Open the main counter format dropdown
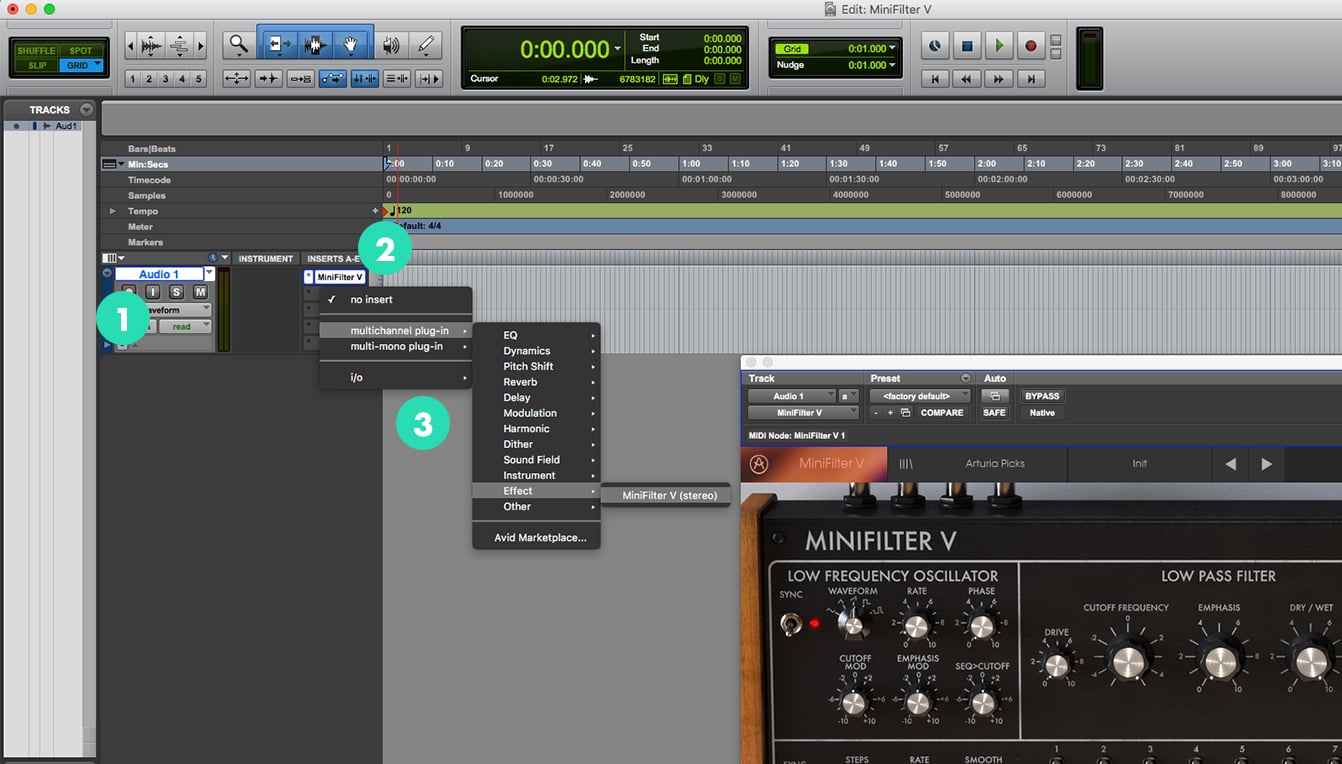The image size is (1342, 764). [x=617, y=49]
